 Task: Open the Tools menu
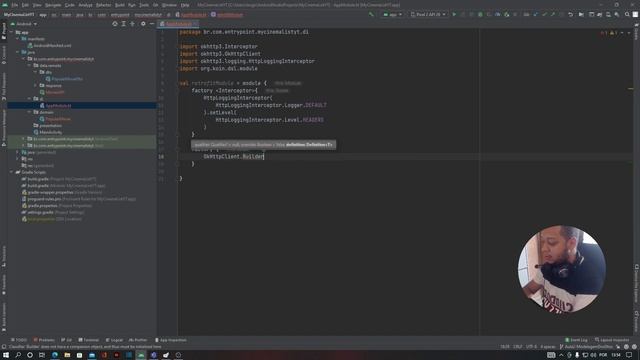tap(144, 5)
